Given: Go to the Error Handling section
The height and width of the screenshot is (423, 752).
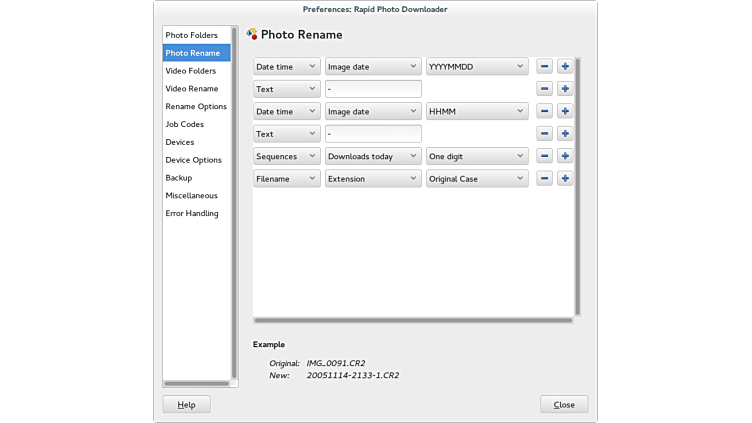Looking at the screenshot, I should 191,213.
